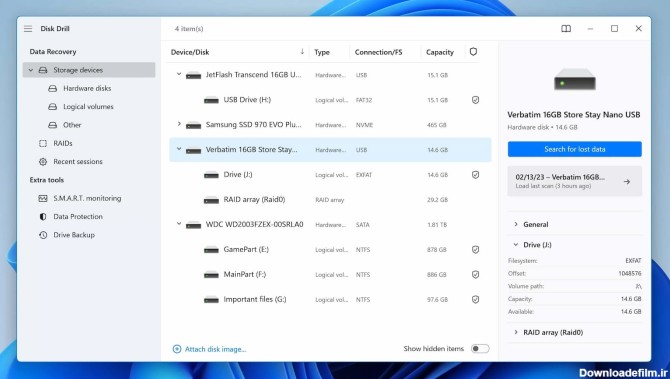The image size is (670, 379).
Task: Open Recent sessions in sidebar
Action: point(78,162)
